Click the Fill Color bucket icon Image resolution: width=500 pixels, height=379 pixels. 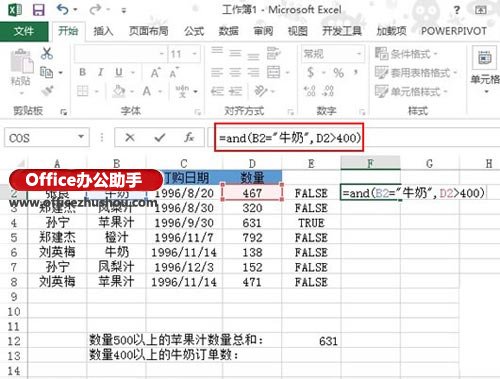point(119,91)
